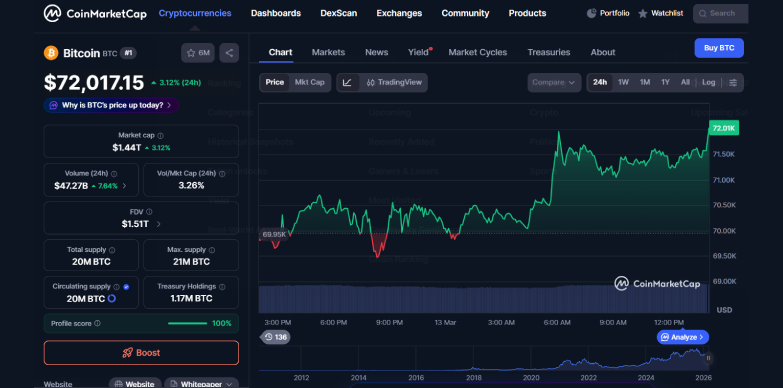Toggle Log scale on chart
Screen dimensions: 783x388
(x=709, y=82)
